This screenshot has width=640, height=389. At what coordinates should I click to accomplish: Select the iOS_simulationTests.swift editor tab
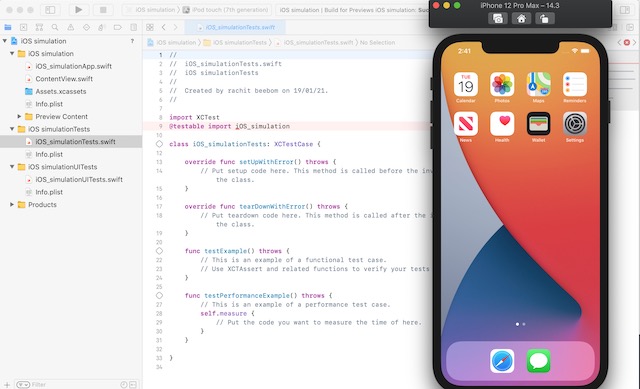coord(236,27)
